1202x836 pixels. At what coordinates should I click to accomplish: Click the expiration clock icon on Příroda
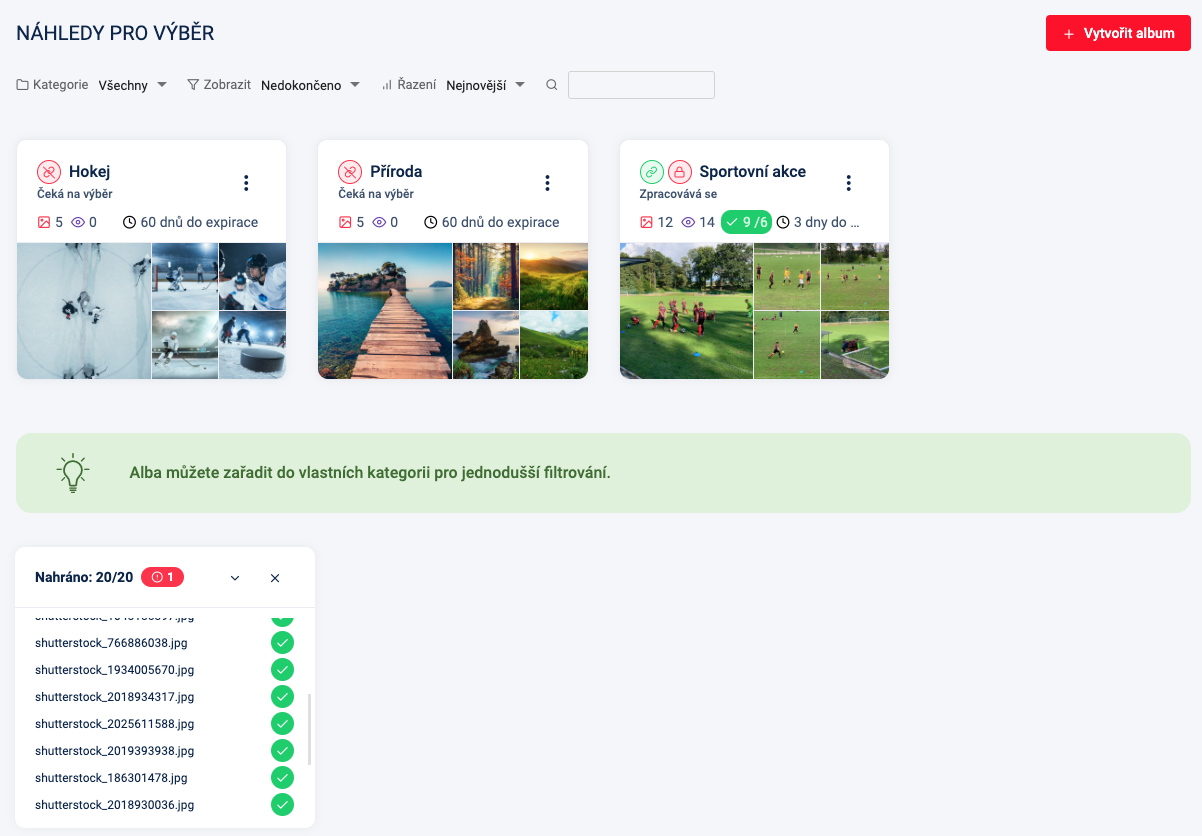point(431,222)
